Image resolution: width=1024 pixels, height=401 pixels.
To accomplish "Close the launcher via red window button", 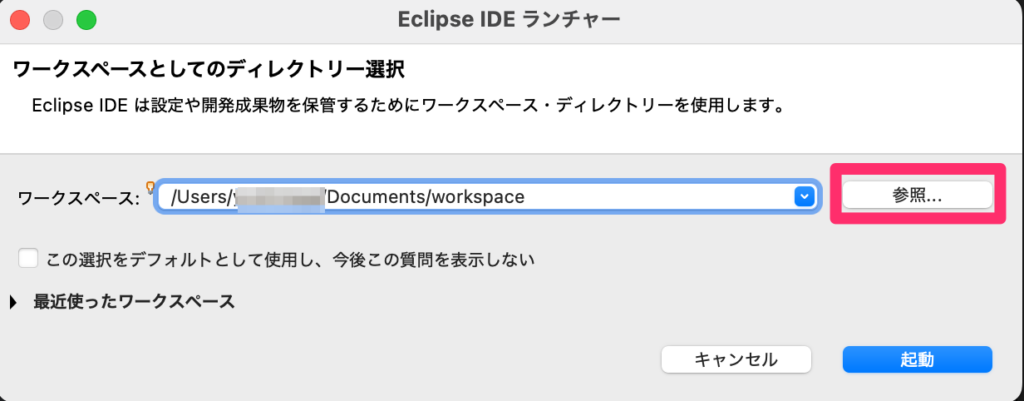I will coord(20,20).
